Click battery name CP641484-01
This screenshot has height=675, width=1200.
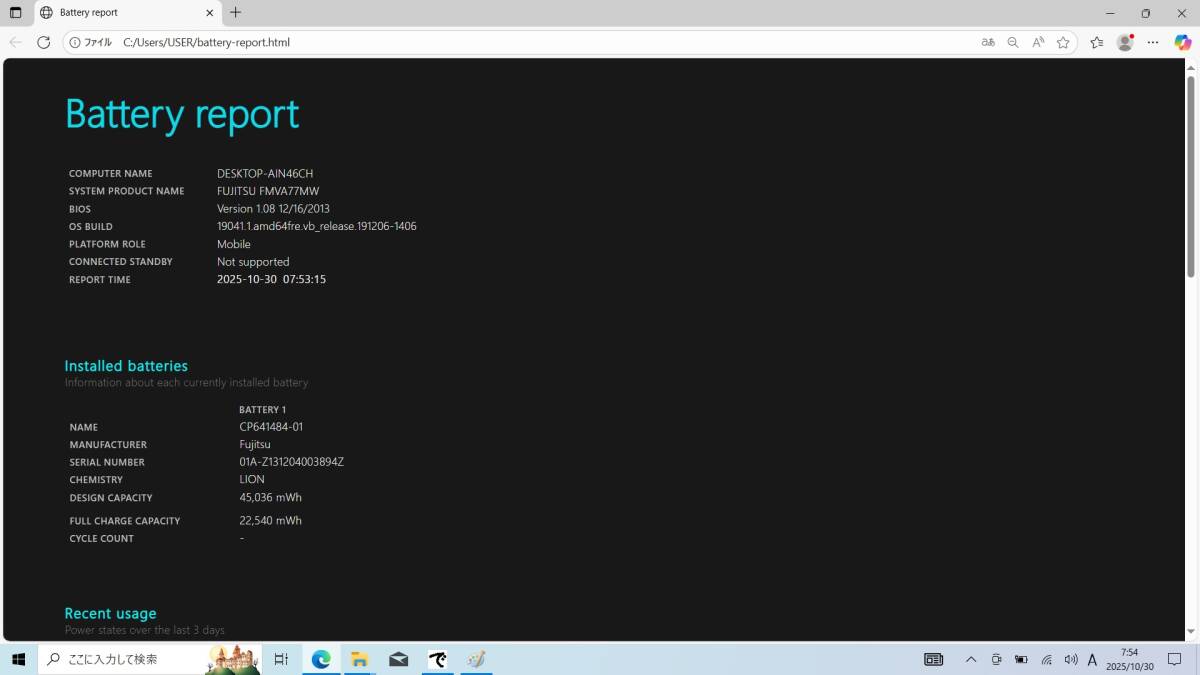pyautogui.click(x=271, y=427)
